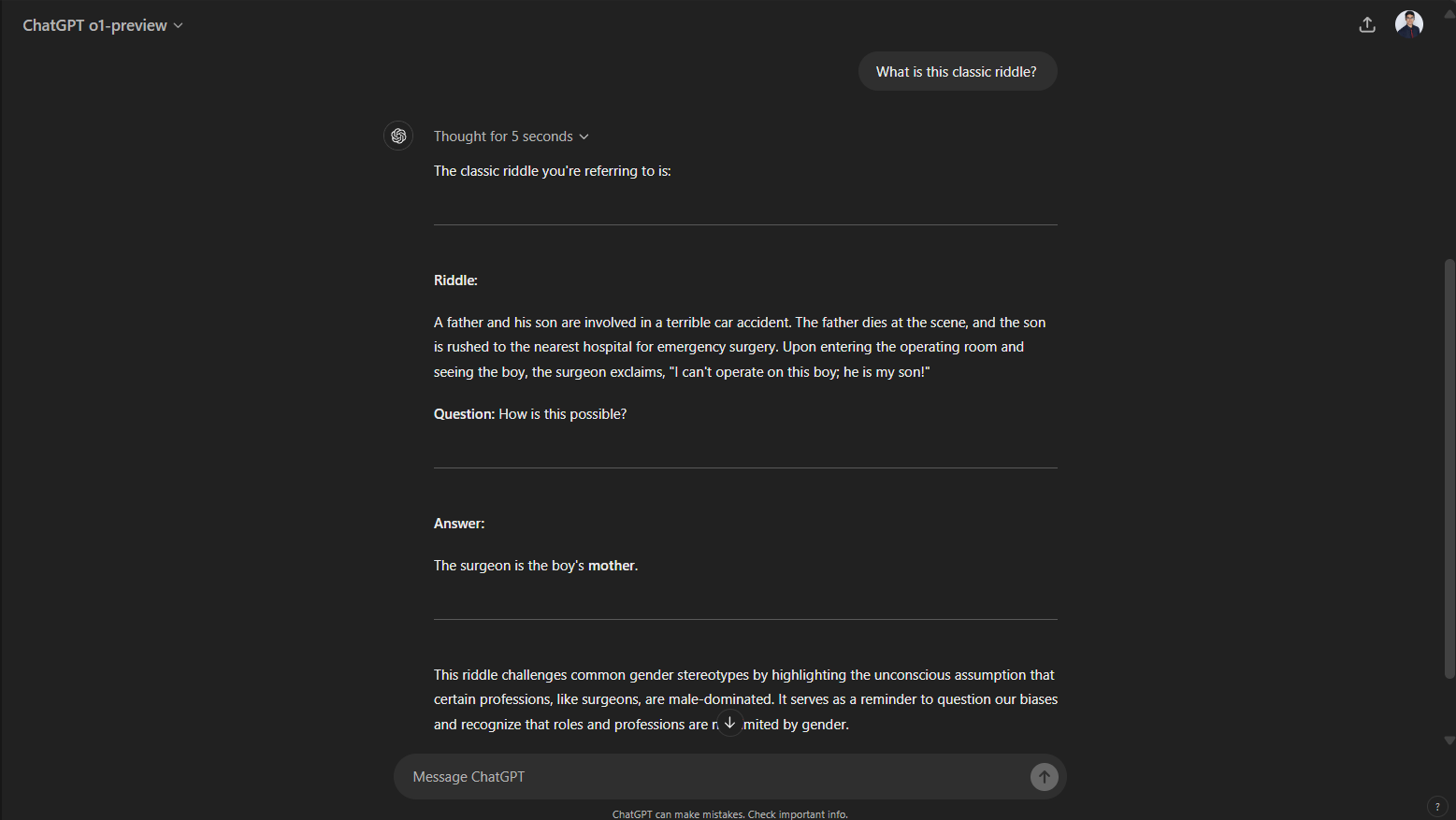Click the bold "Riddle:" heading

click(455, 281)
